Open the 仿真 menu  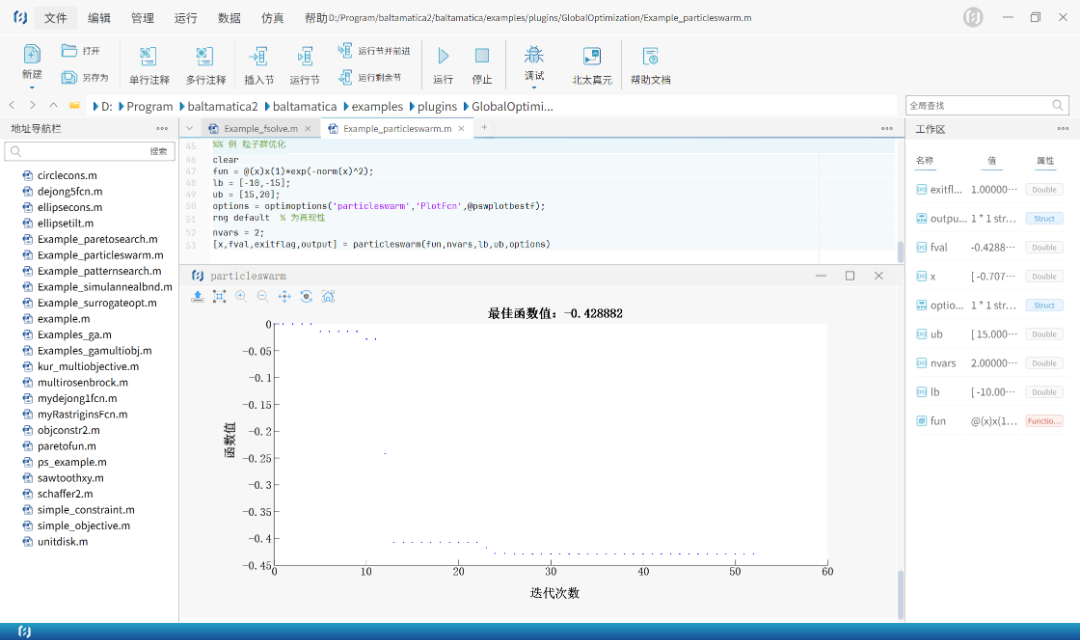point(272,18)
